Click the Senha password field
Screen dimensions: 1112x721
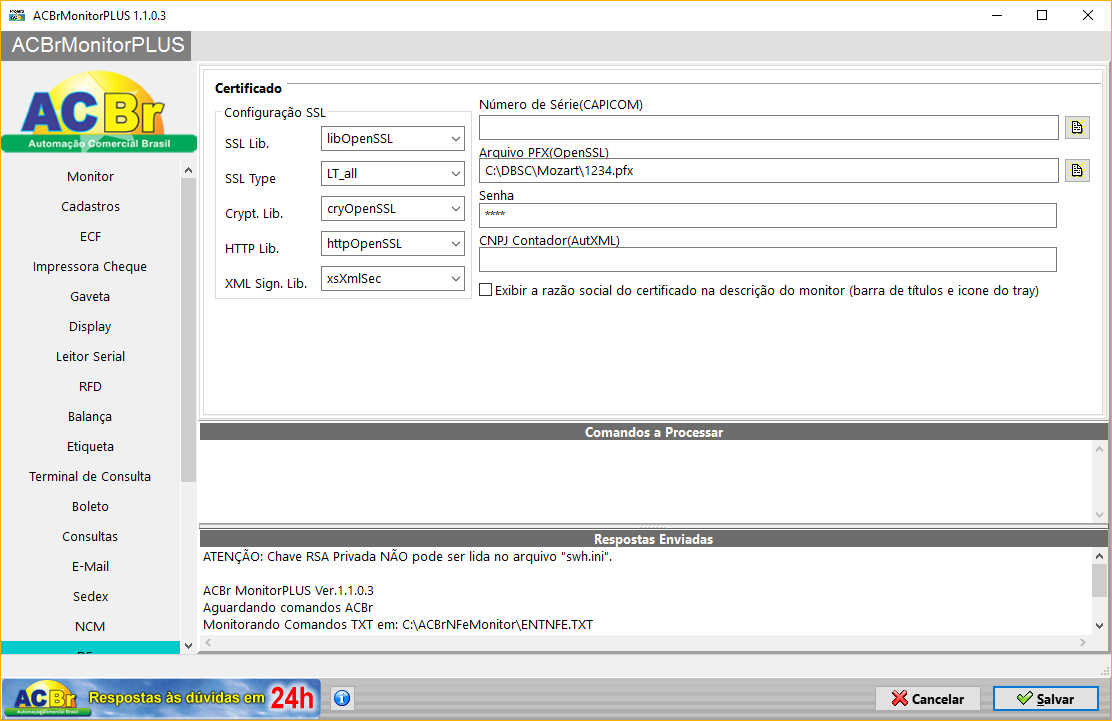click(768, 215)
